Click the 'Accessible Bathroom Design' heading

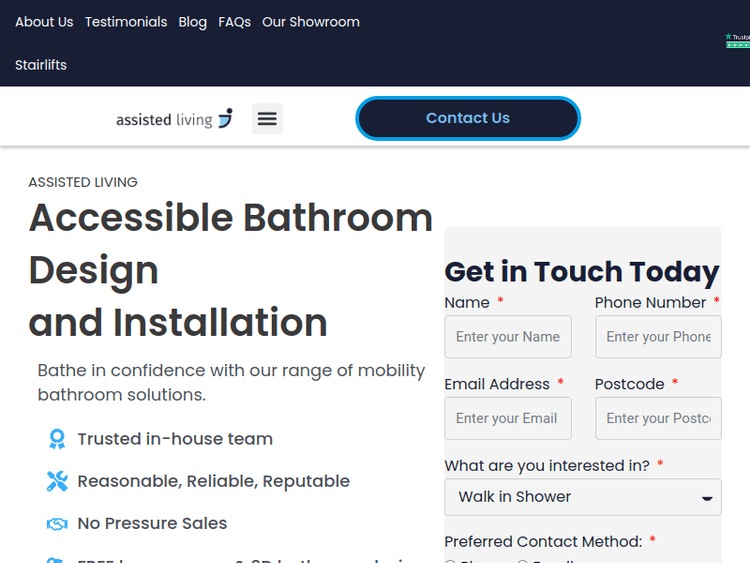point(231,243)
